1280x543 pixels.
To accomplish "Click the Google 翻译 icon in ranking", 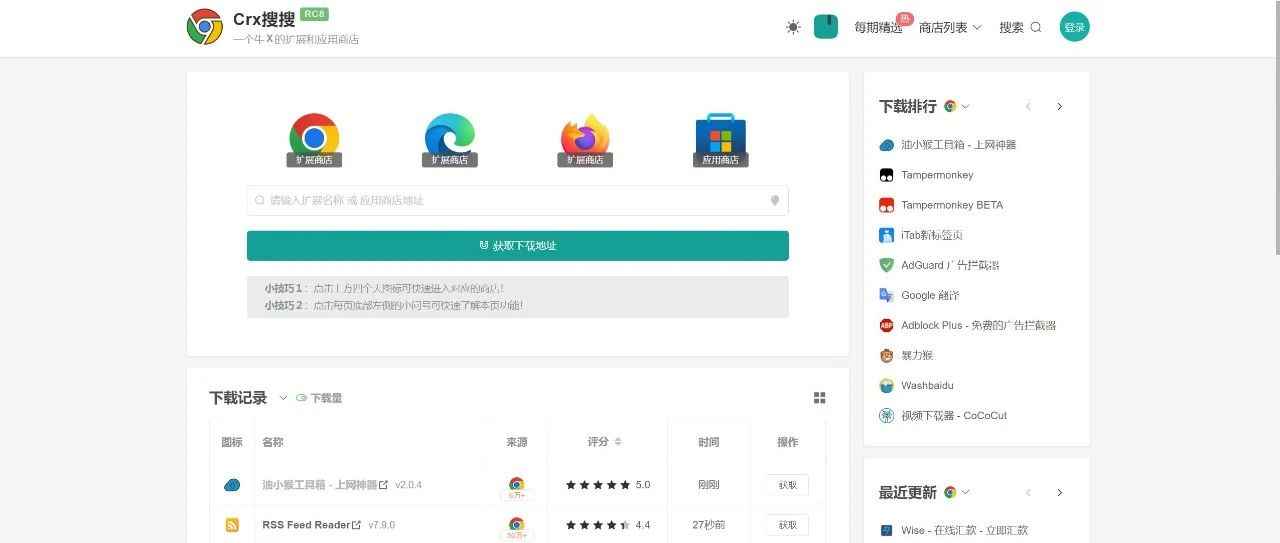I will [x=886, y=295].
